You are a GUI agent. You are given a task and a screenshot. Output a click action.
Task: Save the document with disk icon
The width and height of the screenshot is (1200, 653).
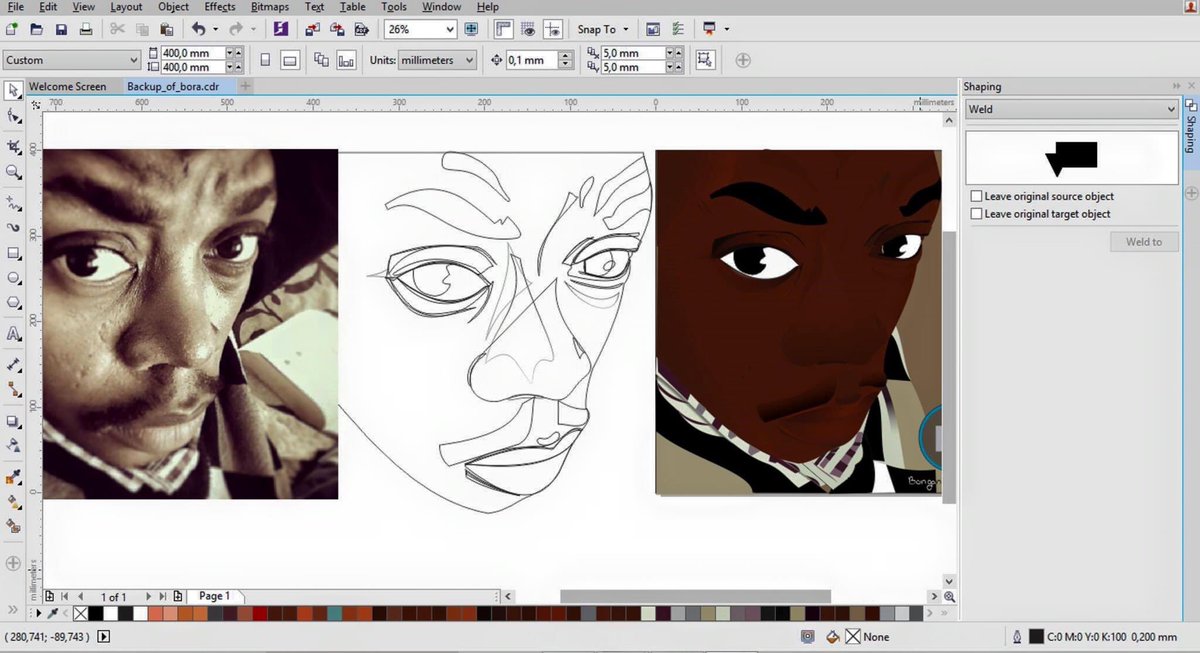[62, 29]
